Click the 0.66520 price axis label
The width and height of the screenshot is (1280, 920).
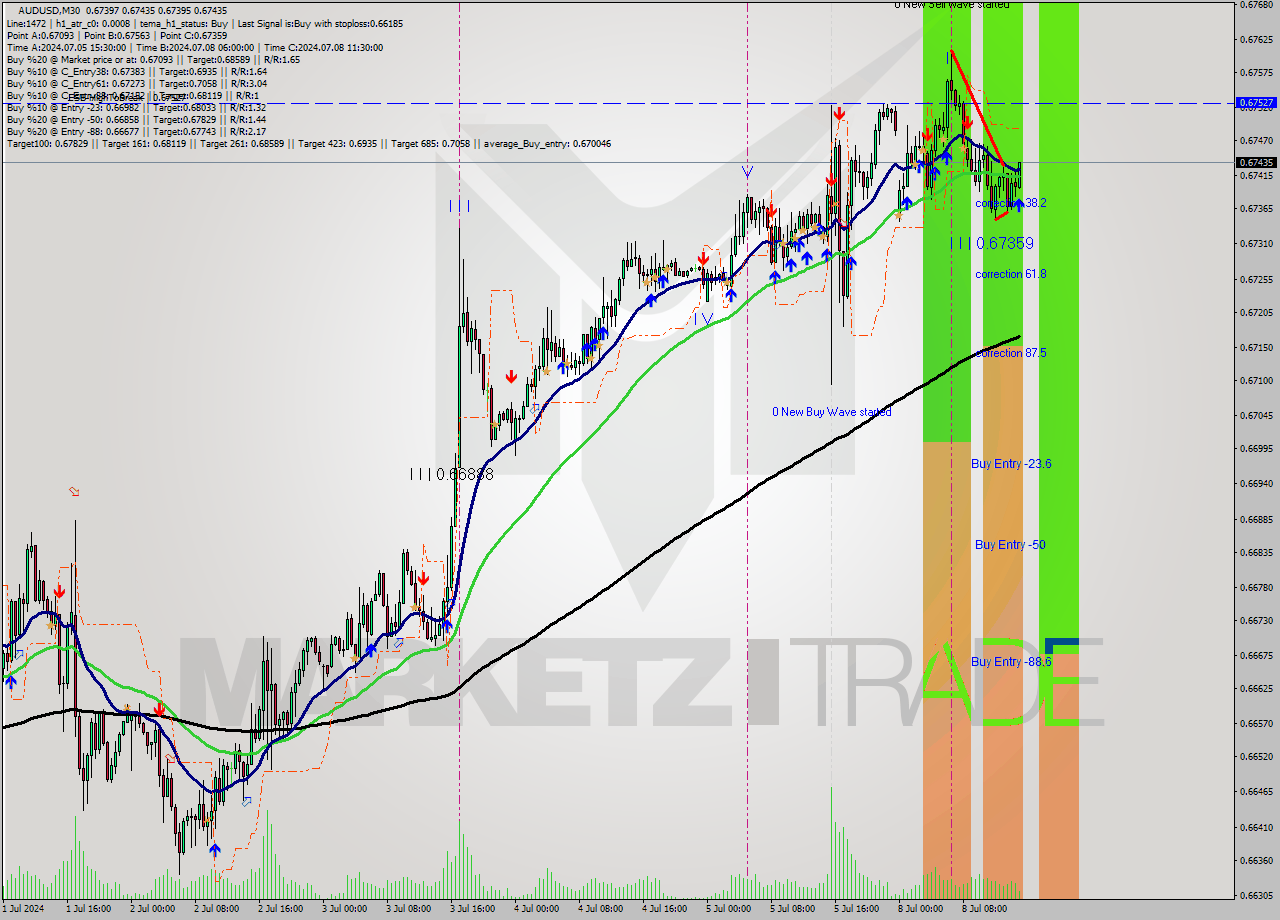click(x=1256, y=757)
